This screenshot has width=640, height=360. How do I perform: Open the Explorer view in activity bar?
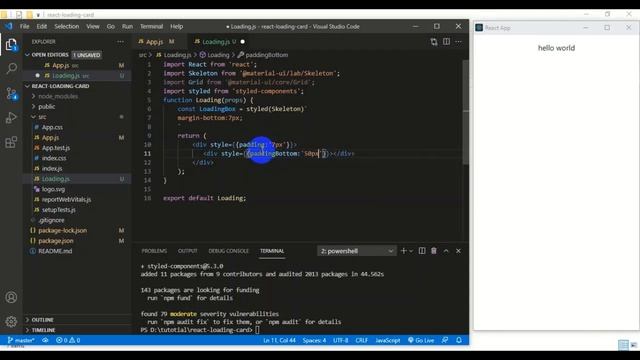[11, 44]
